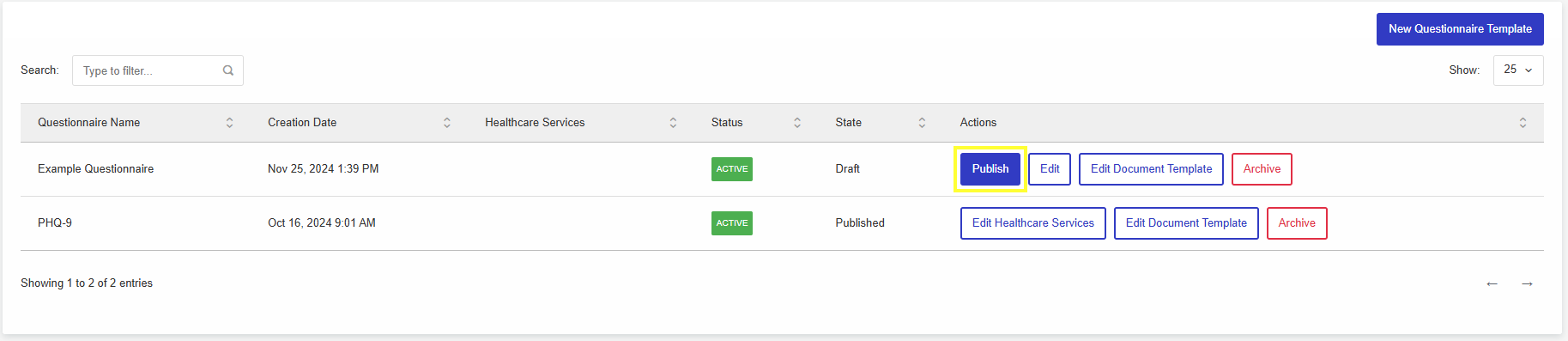The height and width of the screenshot is (341, 1568).
Task: Click the search magnifier icon
Action: tap(228, 70)
